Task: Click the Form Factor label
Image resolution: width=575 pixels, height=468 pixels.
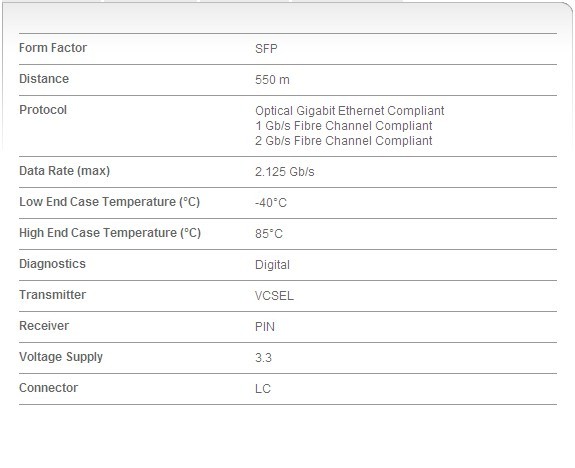Action: point(53,48)
